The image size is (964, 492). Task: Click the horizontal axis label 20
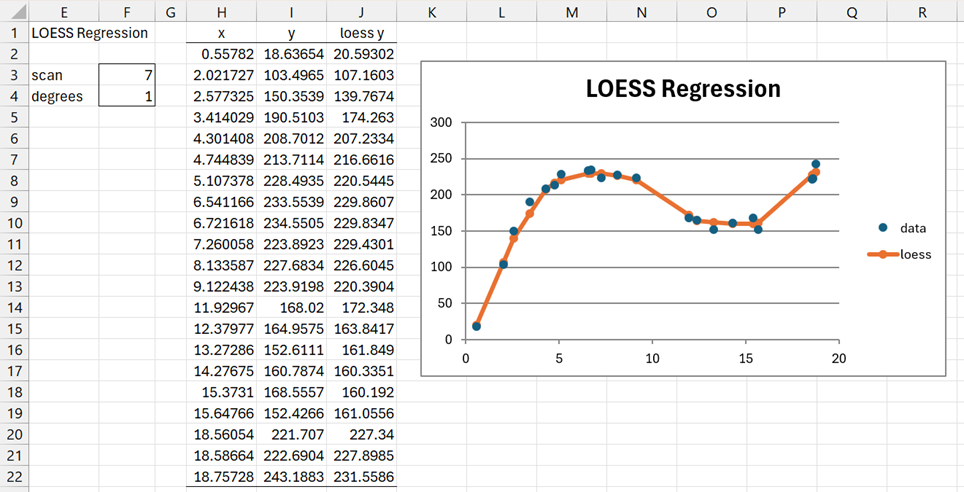(839, 357)
